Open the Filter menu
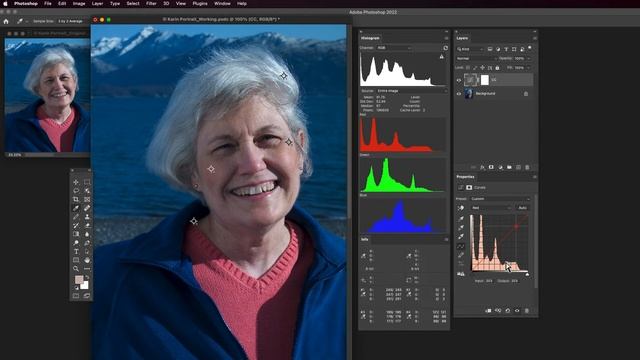This screenshot has height=360, width=640. [x=151, y=3]
